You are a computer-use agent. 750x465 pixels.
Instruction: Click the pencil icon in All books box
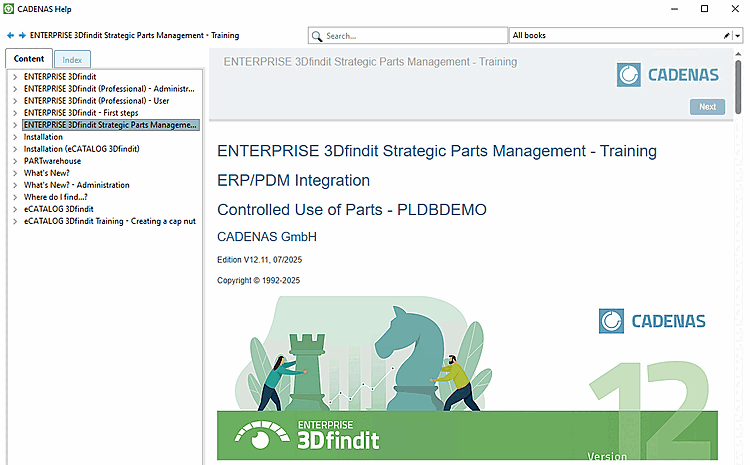coord(727,35)
